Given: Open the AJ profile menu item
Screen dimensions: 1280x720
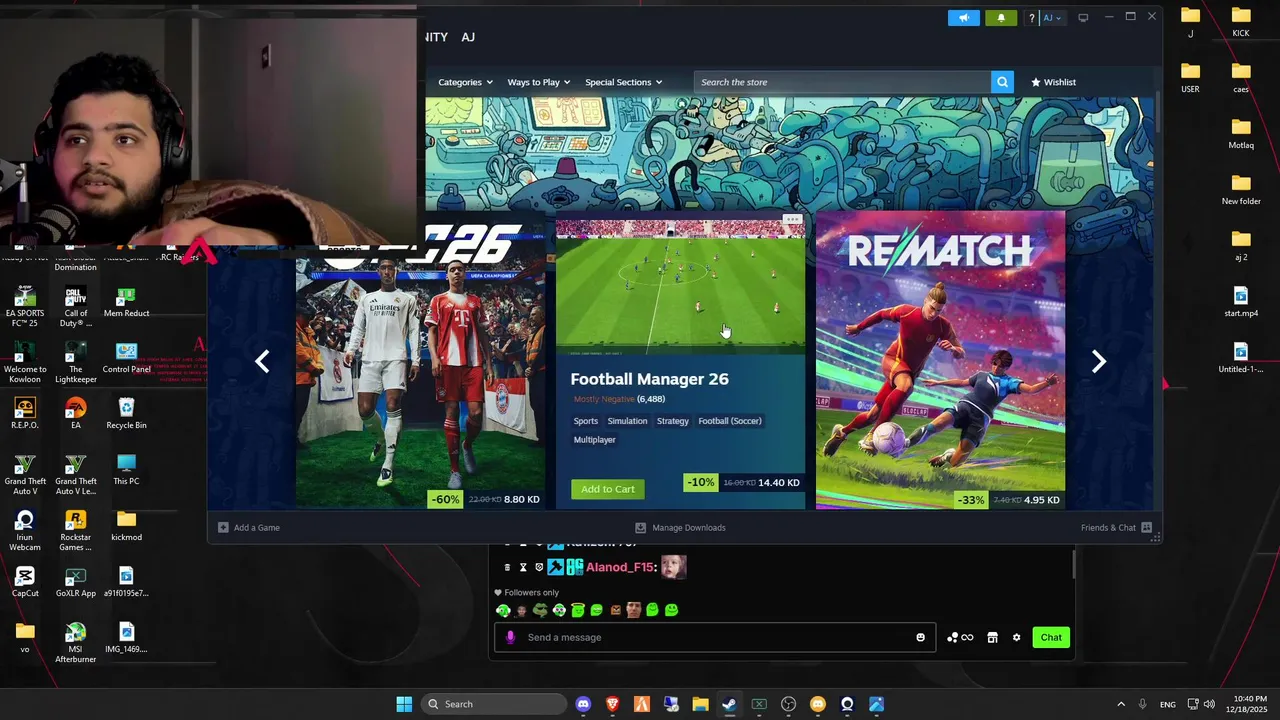Looking at the screenshot, I should click(468, 37).
